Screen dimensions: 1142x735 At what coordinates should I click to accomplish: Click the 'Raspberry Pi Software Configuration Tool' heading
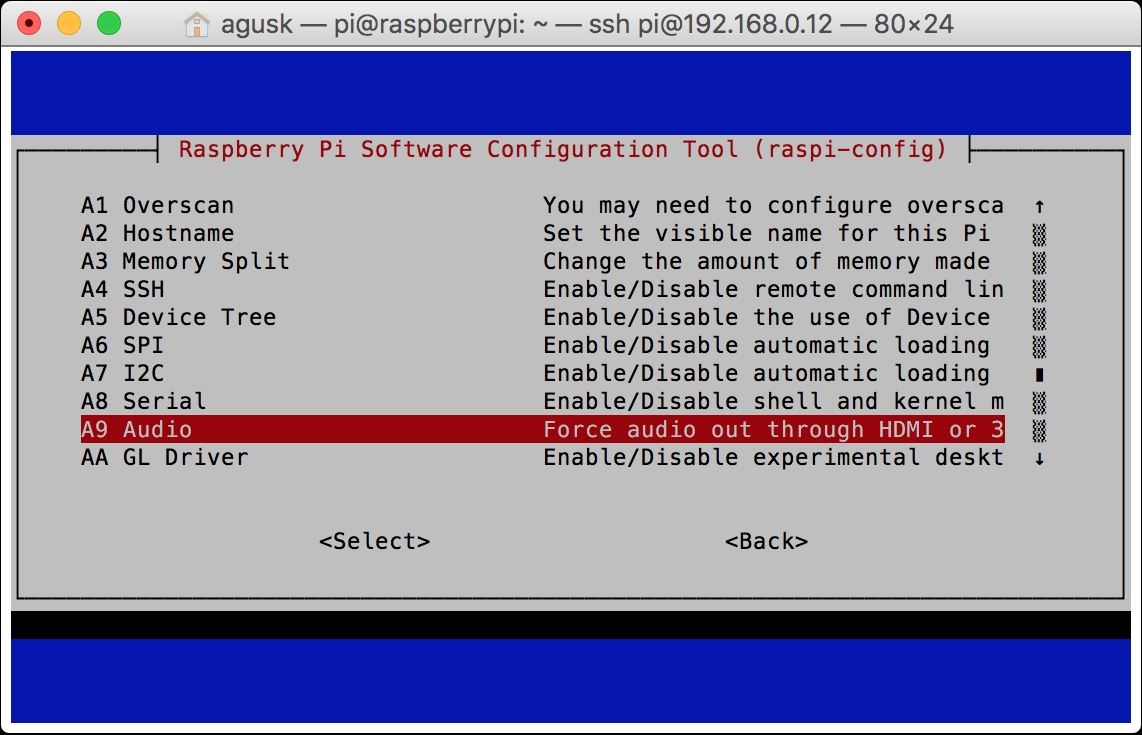[563, 149]
